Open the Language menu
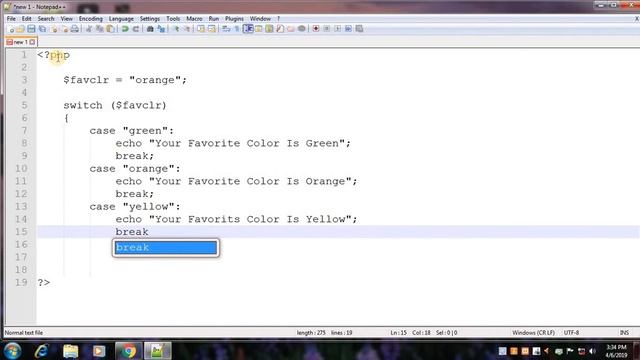The width and height of the screenshot is (640, 360). point(121,19)
